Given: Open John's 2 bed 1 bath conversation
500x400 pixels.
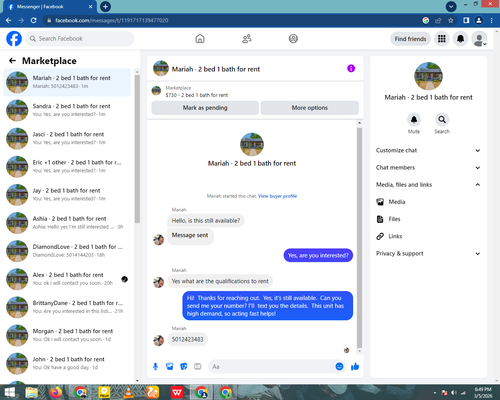Looking at the screenshot, I should [67, 364].
